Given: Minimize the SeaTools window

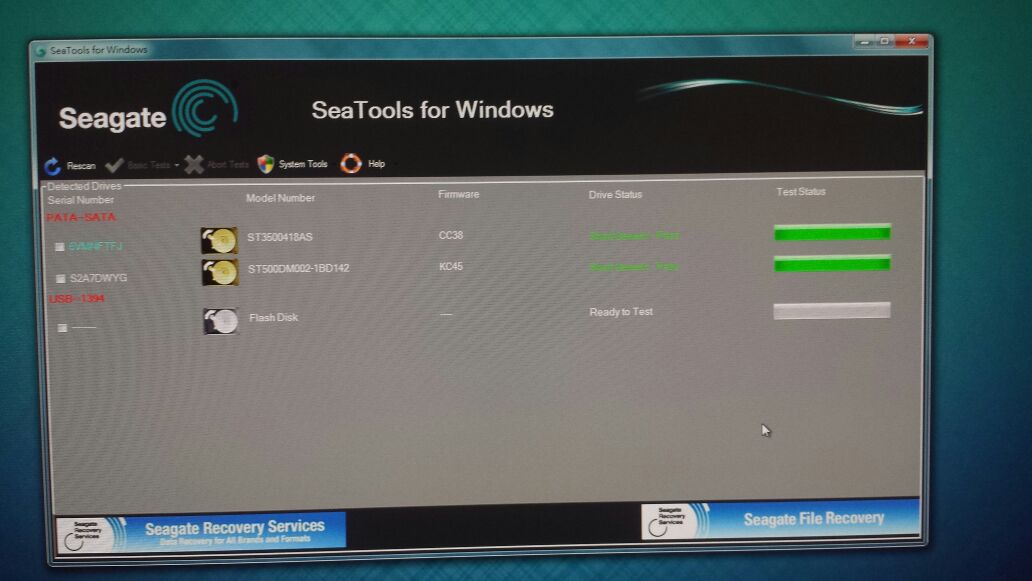Looking at the screenshot, I should click(x=864, y=41).
